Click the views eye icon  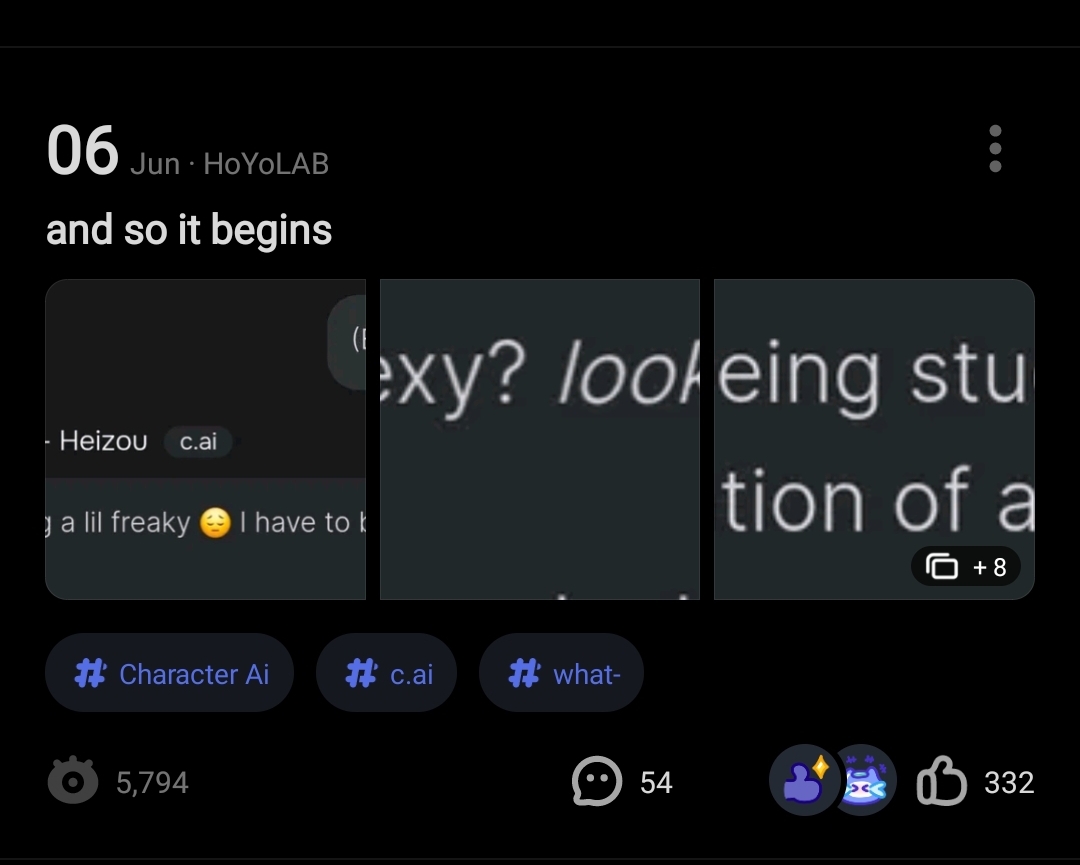73,782
